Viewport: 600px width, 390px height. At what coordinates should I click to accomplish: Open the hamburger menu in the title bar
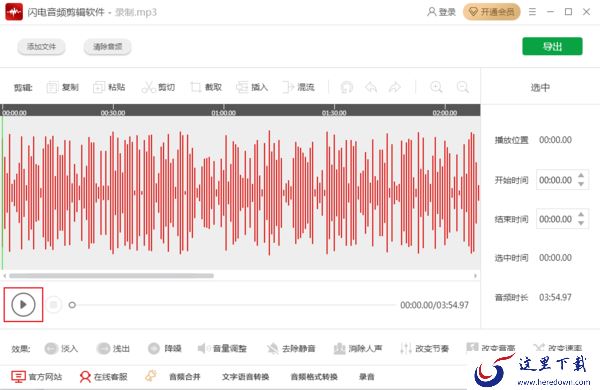532,12
